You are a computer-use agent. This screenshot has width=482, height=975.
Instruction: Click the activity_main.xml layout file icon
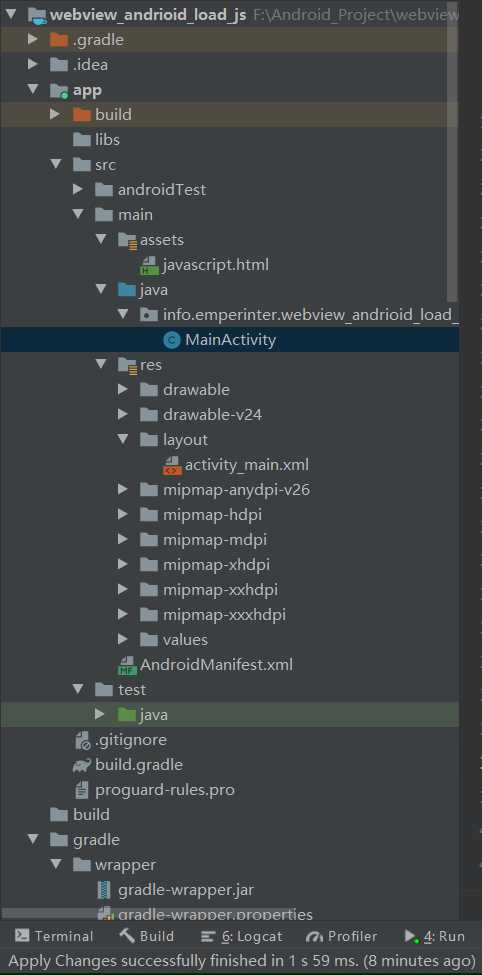(172, 465)
